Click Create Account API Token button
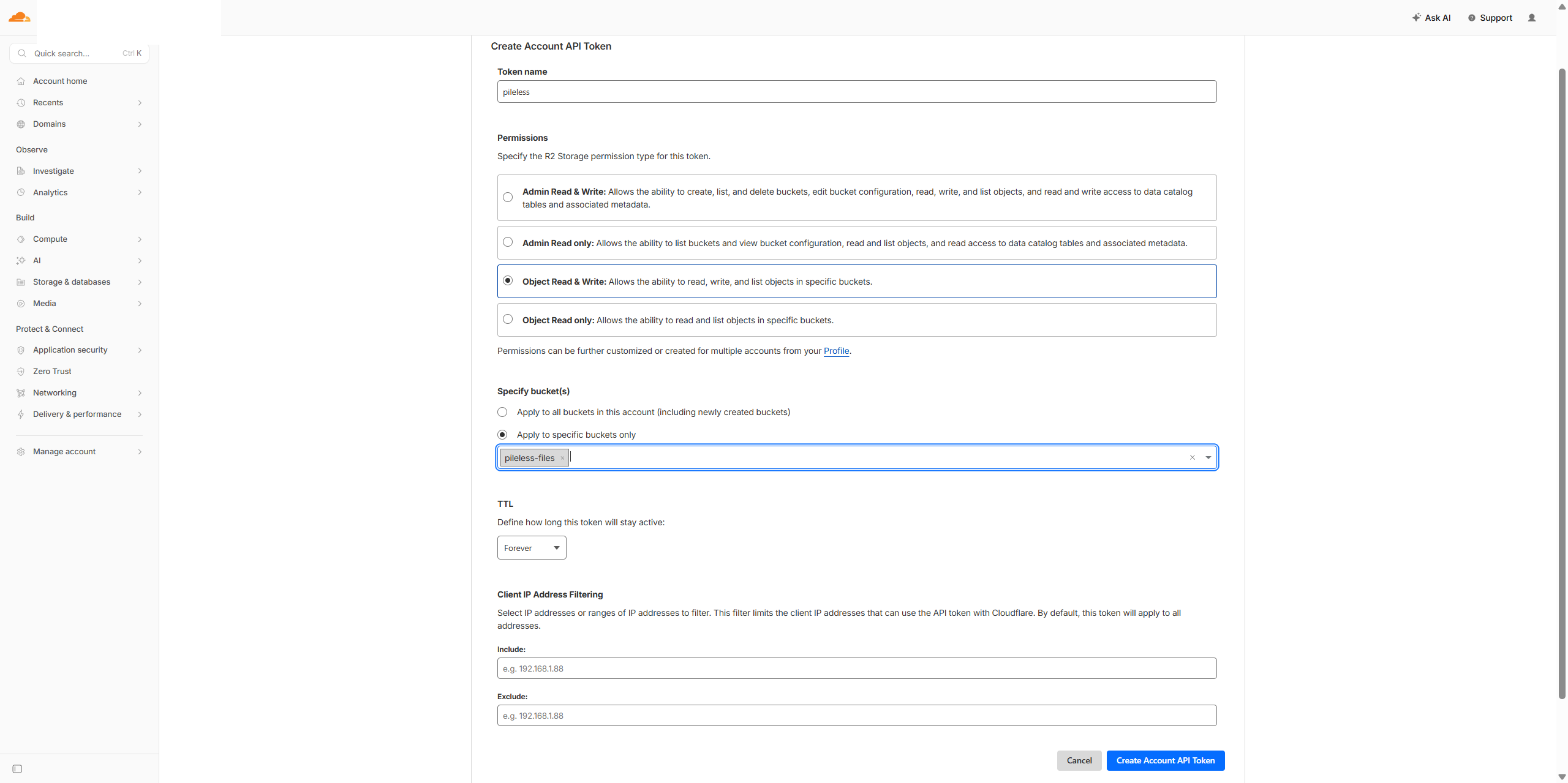Screen dimensions: 1568x783 (1165, 760)
